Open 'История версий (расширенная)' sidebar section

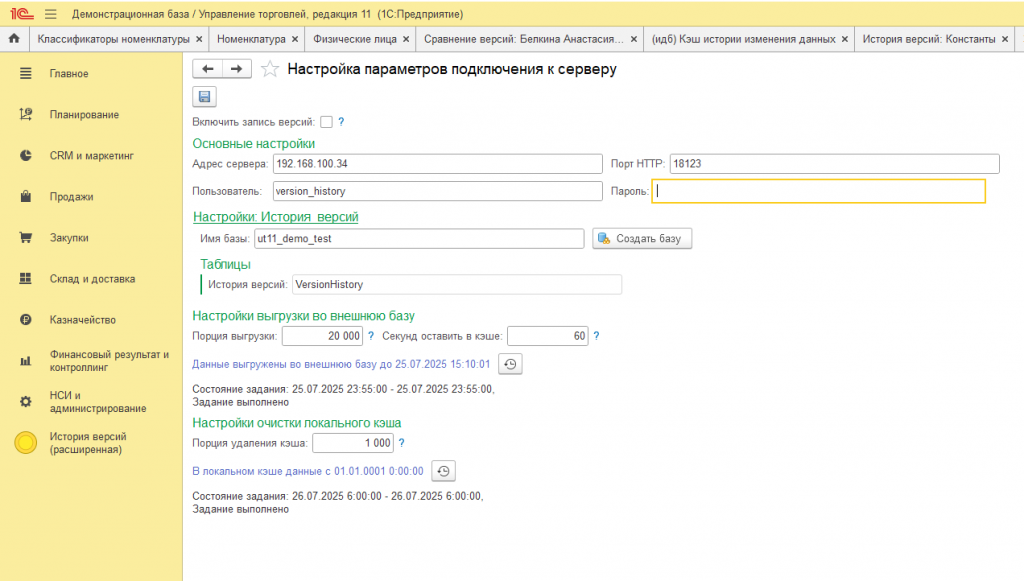click(x=88, y=443)
